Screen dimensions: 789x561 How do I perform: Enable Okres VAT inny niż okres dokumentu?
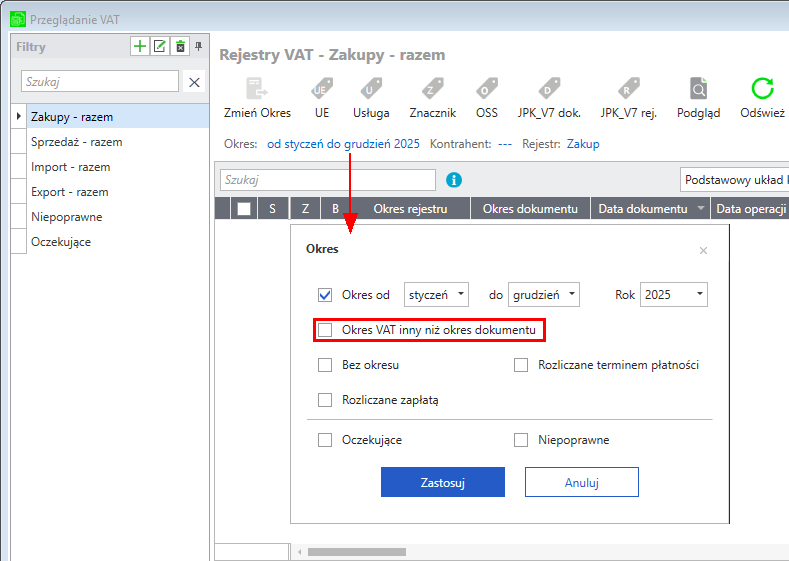pos(325,330)
